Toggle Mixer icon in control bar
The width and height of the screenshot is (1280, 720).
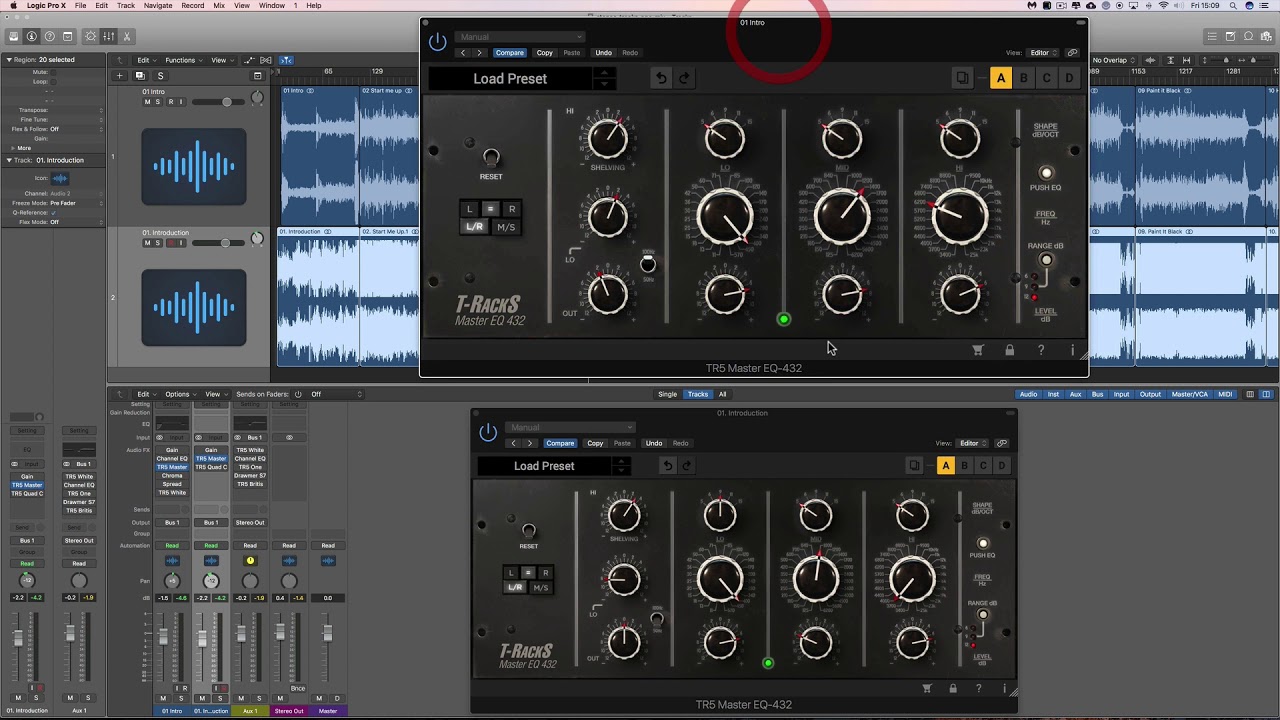pyautogui.click(x=108, y=37)
